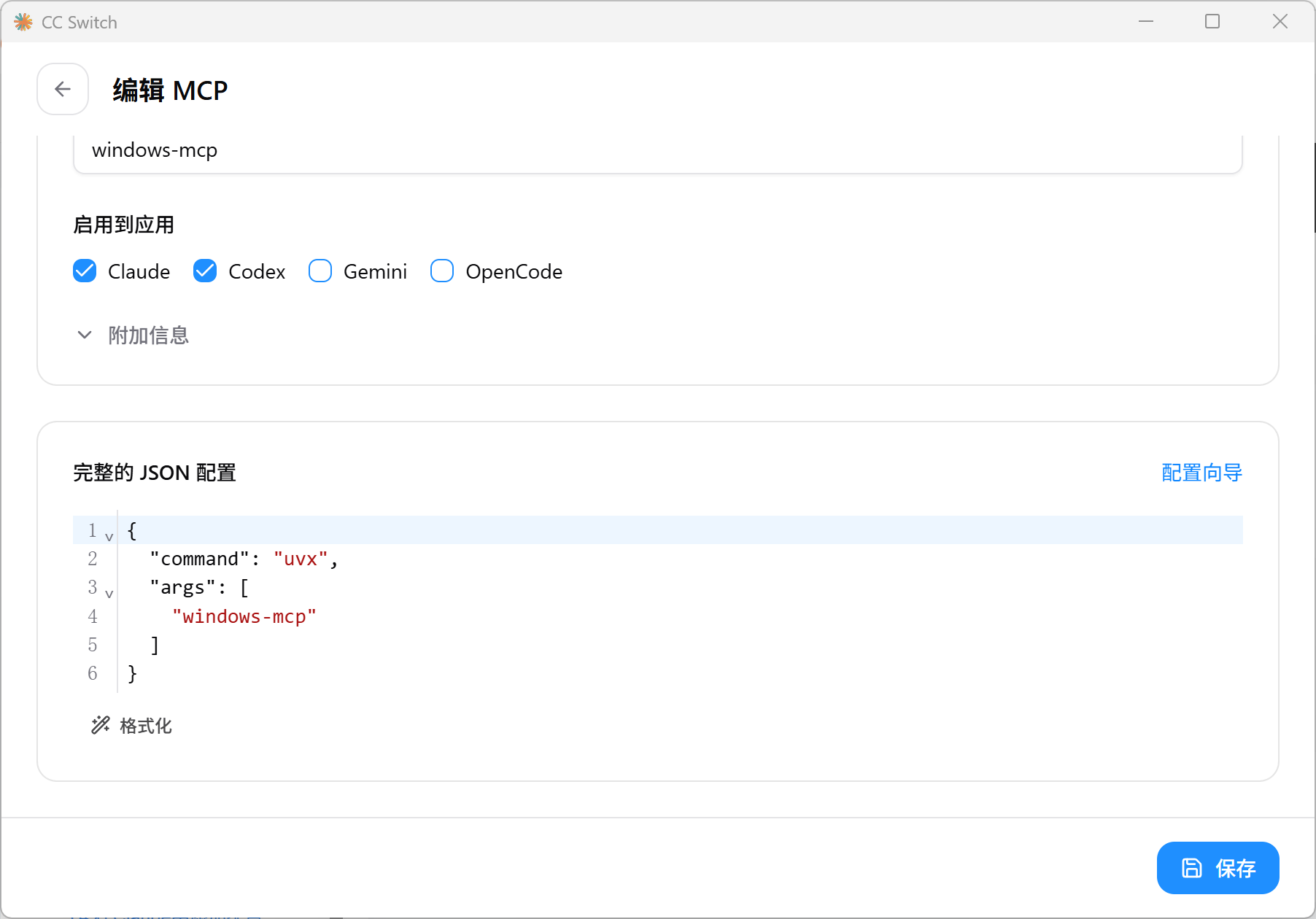Click the 格式化 format button
1316x919 pixels.
point(131,726)
